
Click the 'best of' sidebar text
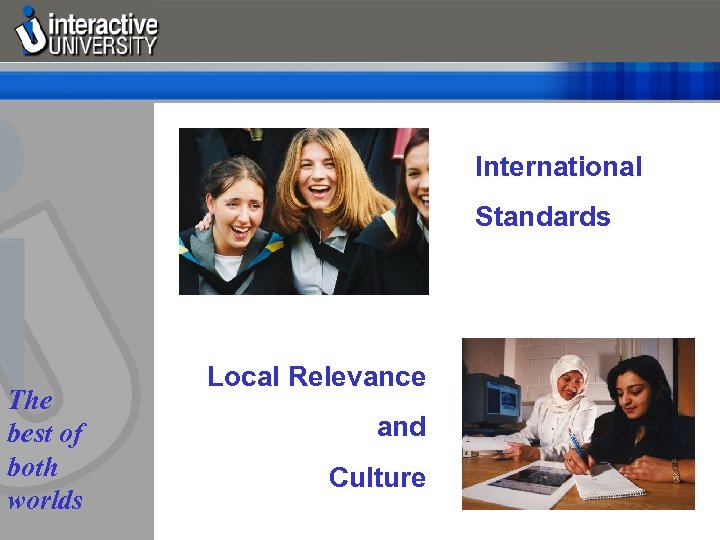46,433
